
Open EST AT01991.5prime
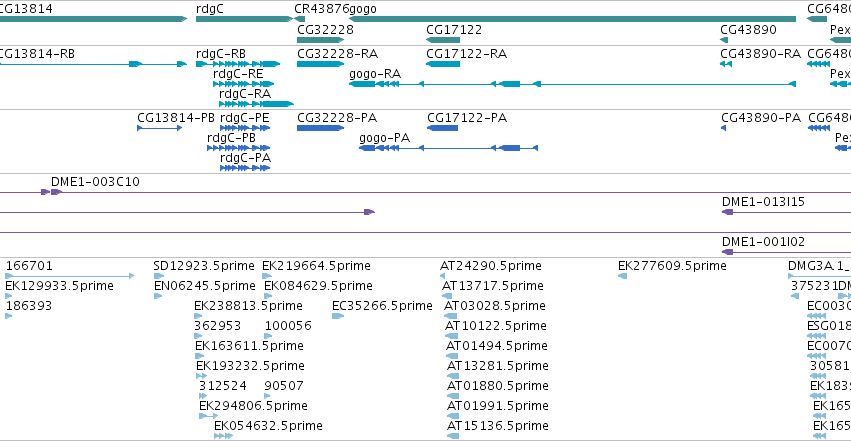point(498,406)
